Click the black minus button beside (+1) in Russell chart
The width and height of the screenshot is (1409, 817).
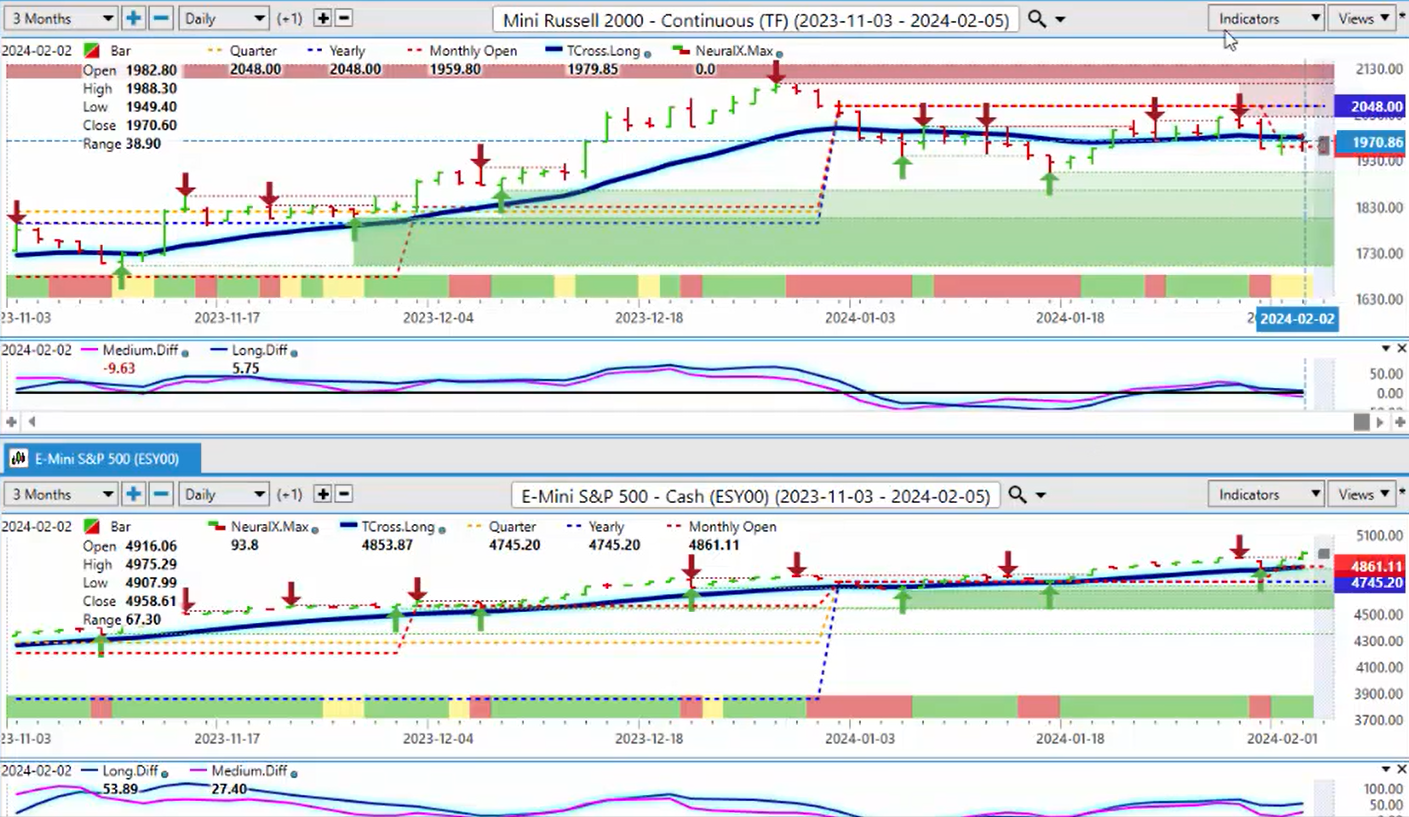(343, 18)
